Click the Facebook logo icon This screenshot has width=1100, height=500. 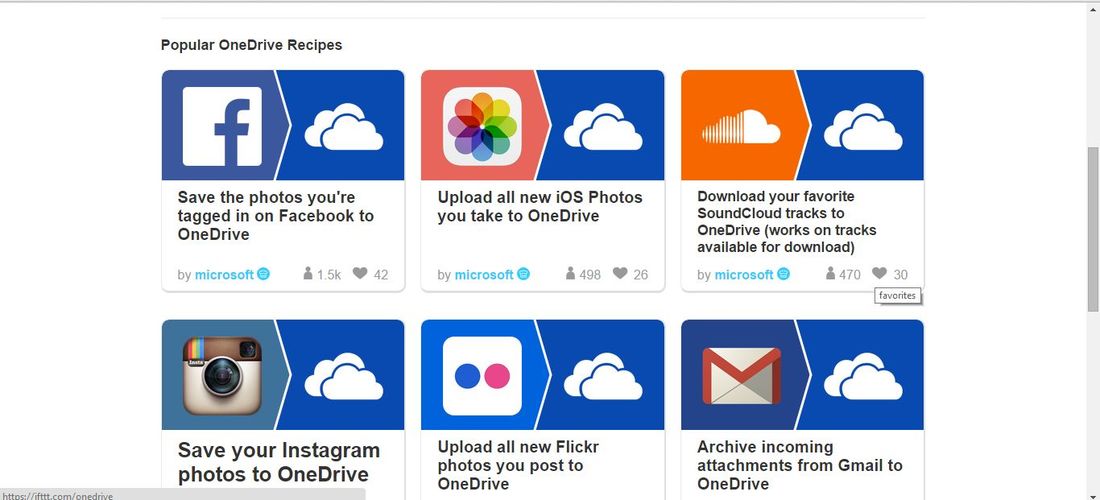pyautogui.click(x=222, y=126)
